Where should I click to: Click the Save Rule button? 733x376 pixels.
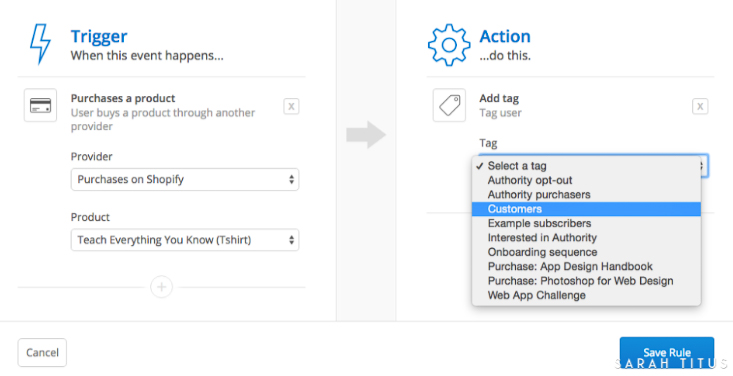(x=667, y=353)
